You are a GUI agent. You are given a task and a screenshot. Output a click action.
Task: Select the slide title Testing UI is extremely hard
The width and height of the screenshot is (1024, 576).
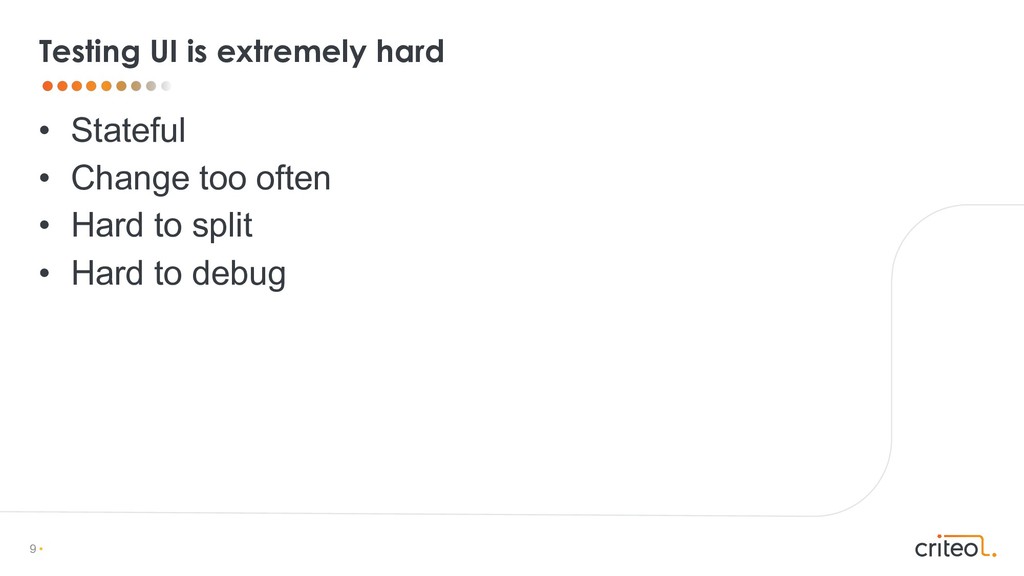241,52
